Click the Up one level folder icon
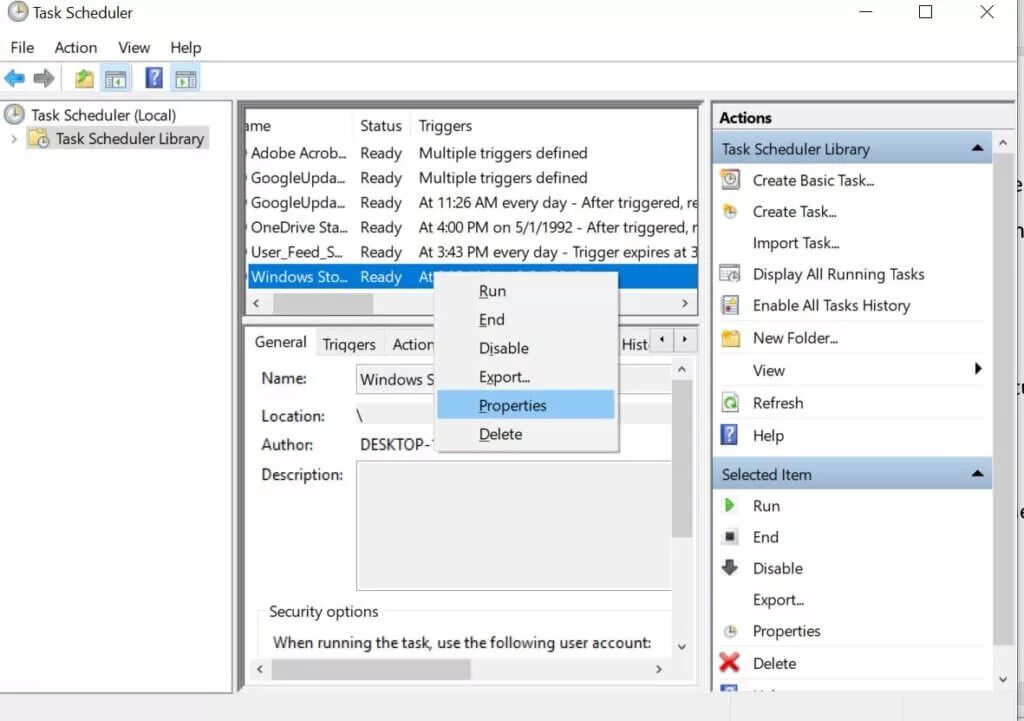The width and height of the screenshot is (1024, 721). (x=84, y=79)
